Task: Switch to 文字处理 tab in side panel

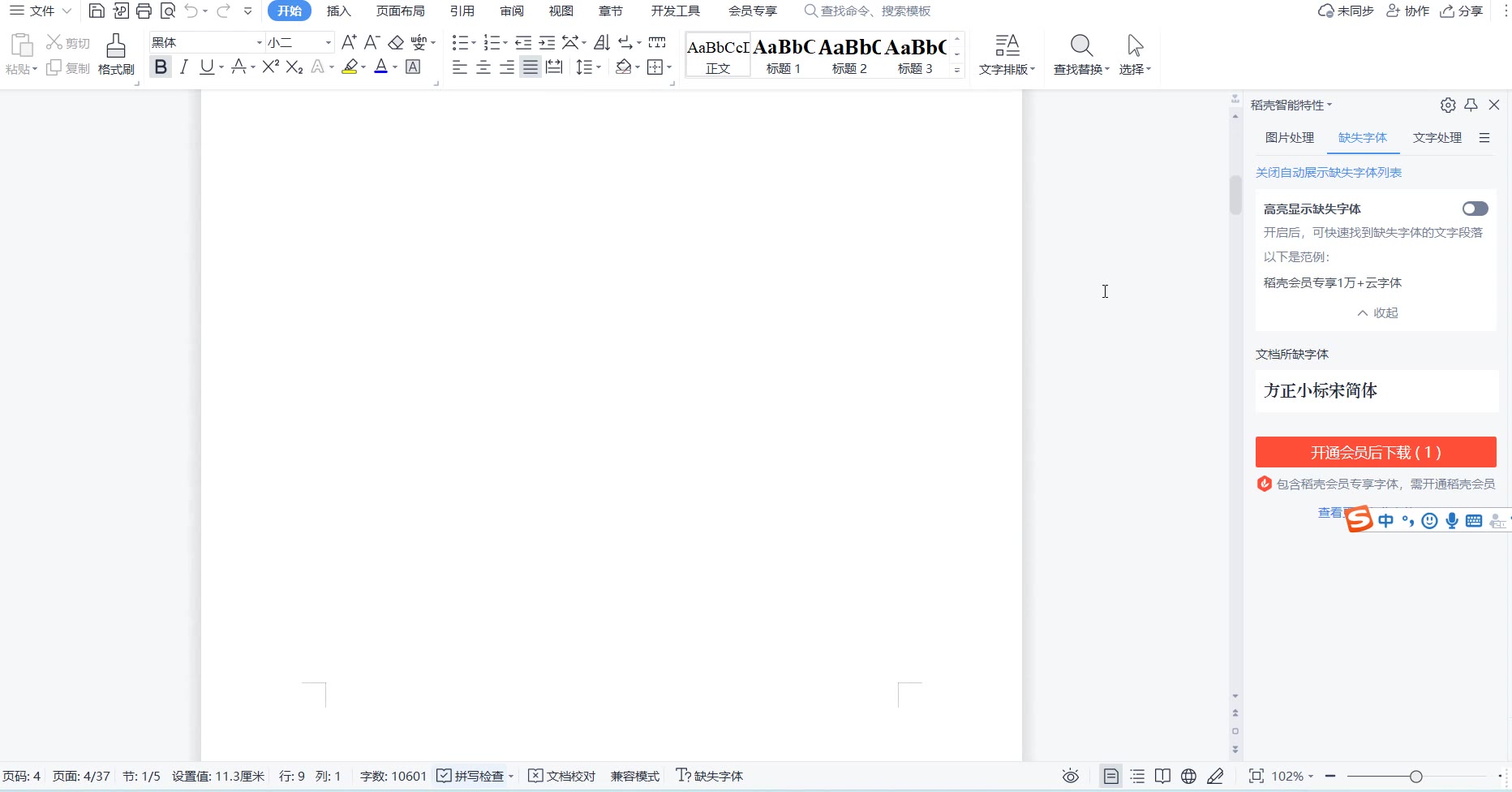Action: pos(1437,138)
